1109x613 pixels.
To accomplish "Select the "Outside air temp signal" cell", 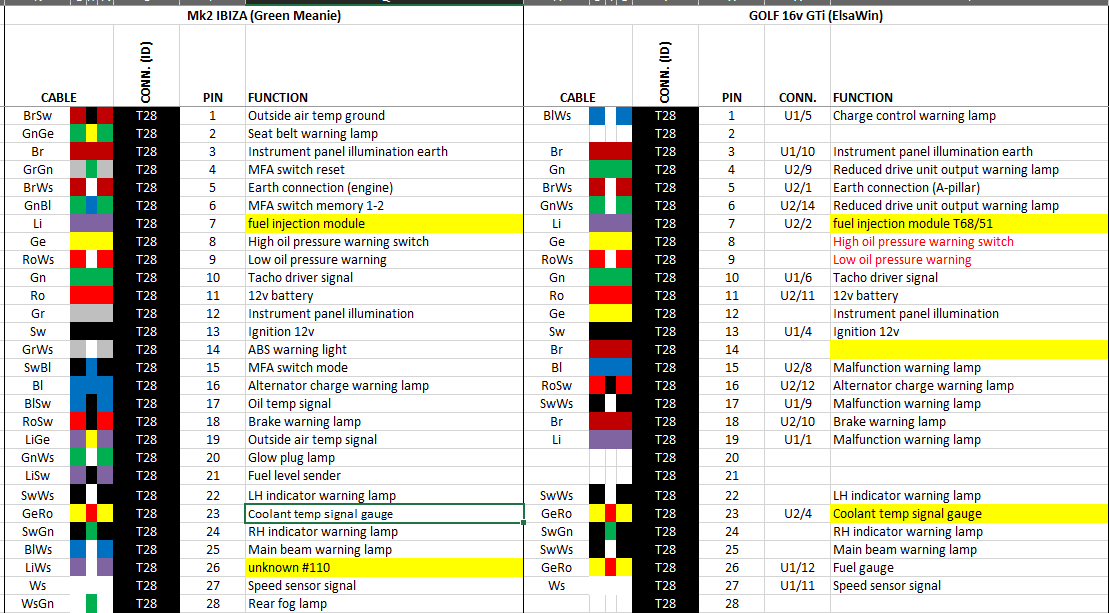I will (x=384, y=440).
